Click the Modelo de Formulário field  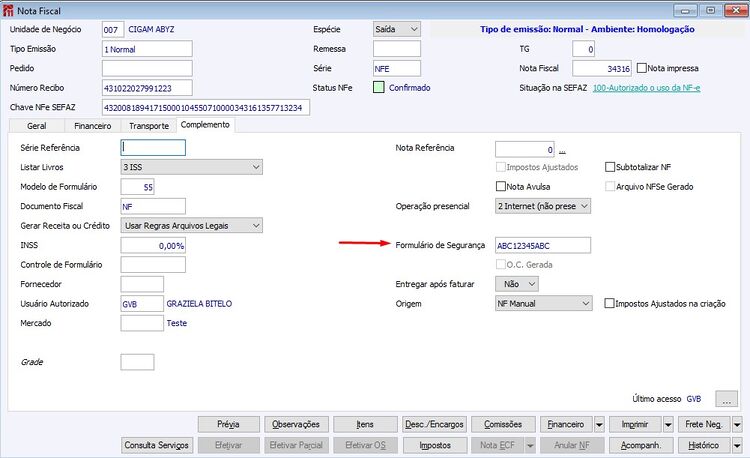click(137, 186)
